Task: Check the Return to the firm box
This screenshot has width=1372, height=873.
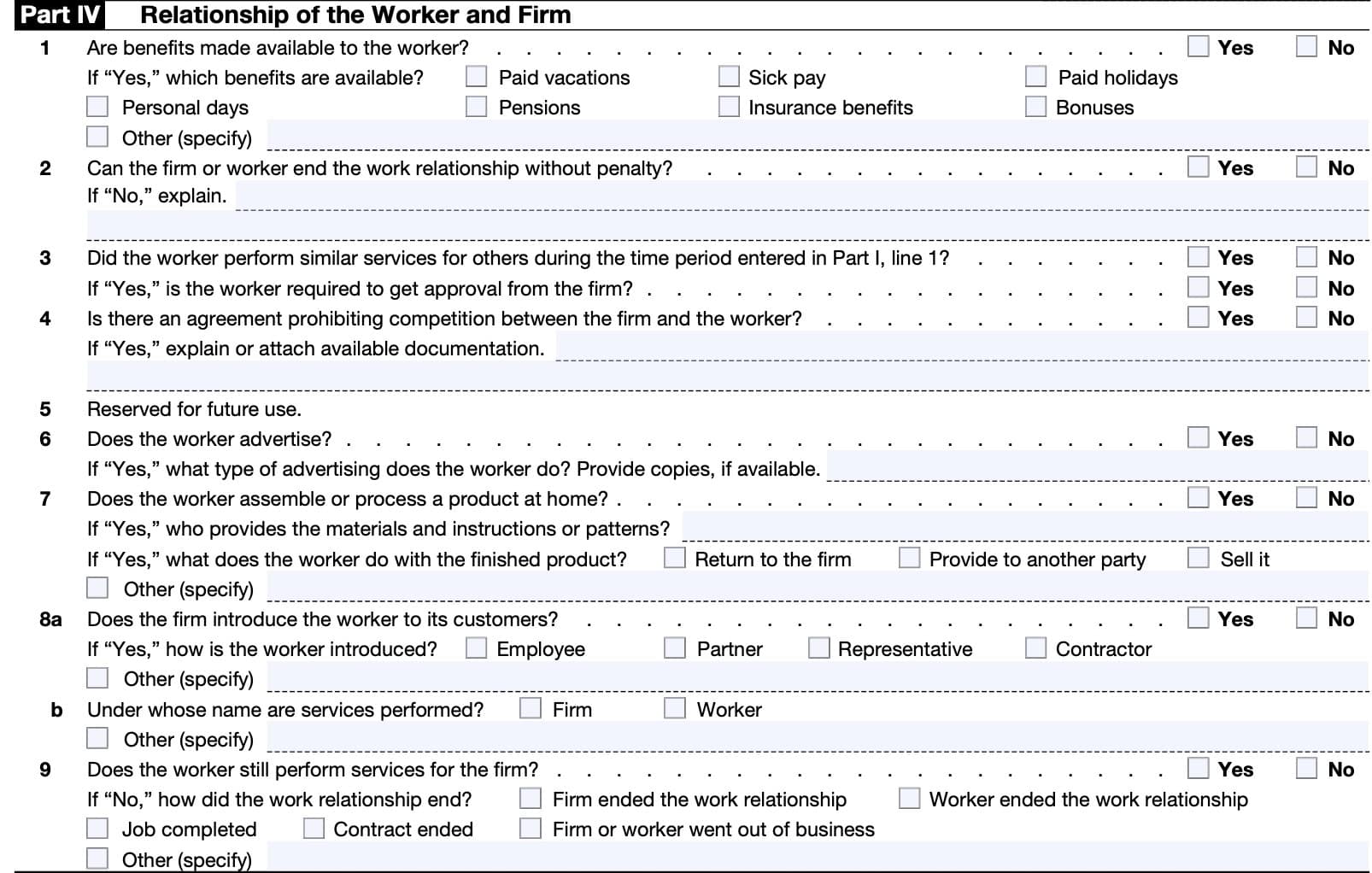Action: 674,559
